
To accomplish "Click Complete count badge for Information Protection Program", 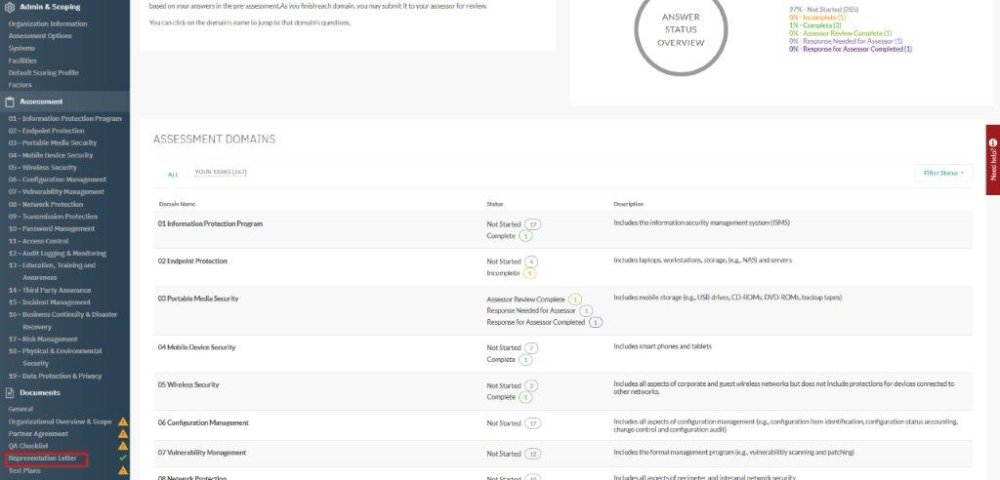I will [525, 236].
